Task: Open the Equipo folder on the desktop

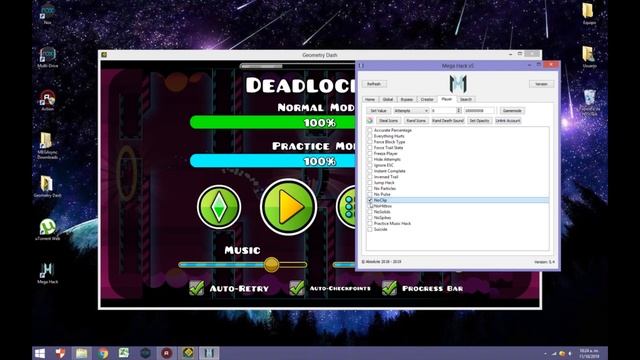Action: point(589,13)
